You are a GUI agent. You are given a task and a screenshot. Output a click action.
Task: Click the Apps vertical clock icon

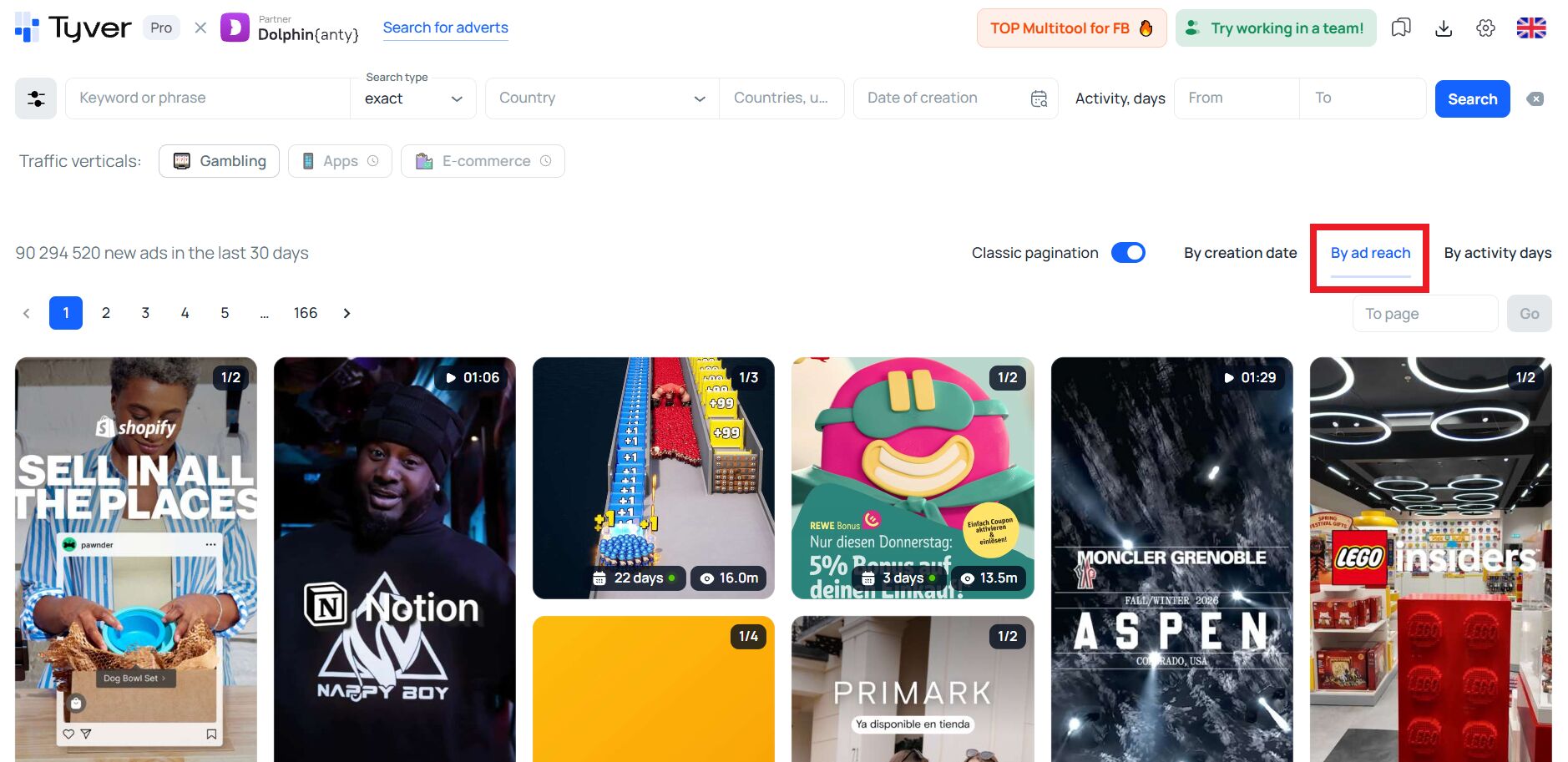373,161
